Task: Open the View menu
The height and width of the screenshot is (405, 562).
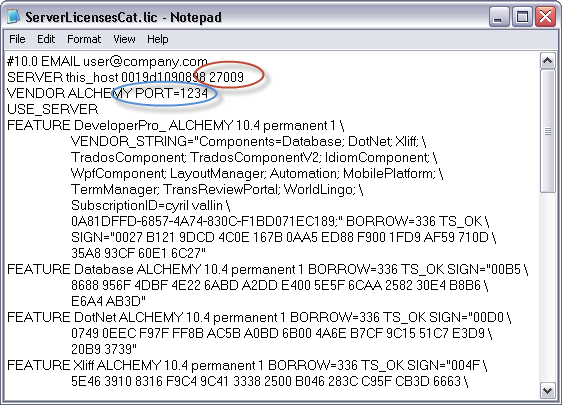Action: pos(124,39)
